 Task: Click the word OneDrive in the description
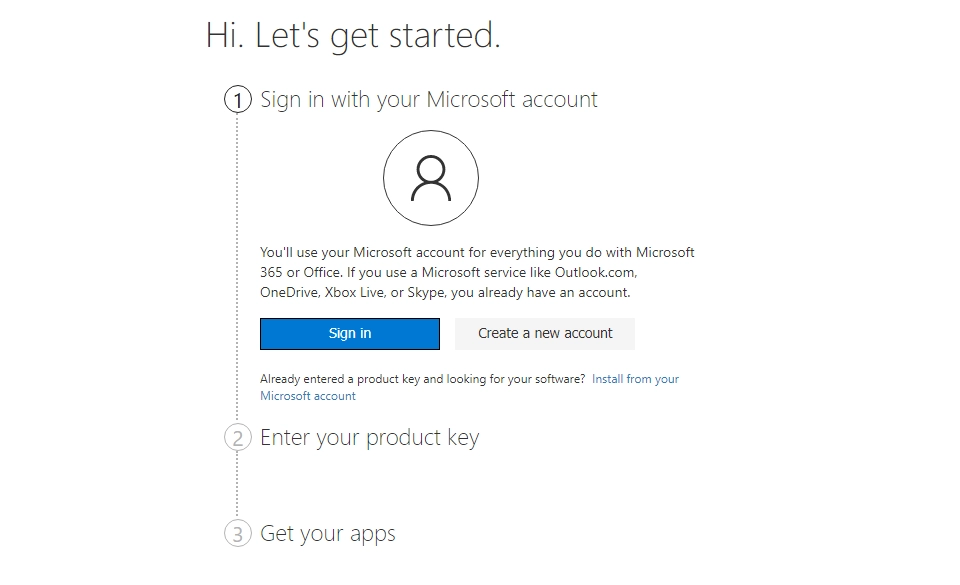[289, 293]
